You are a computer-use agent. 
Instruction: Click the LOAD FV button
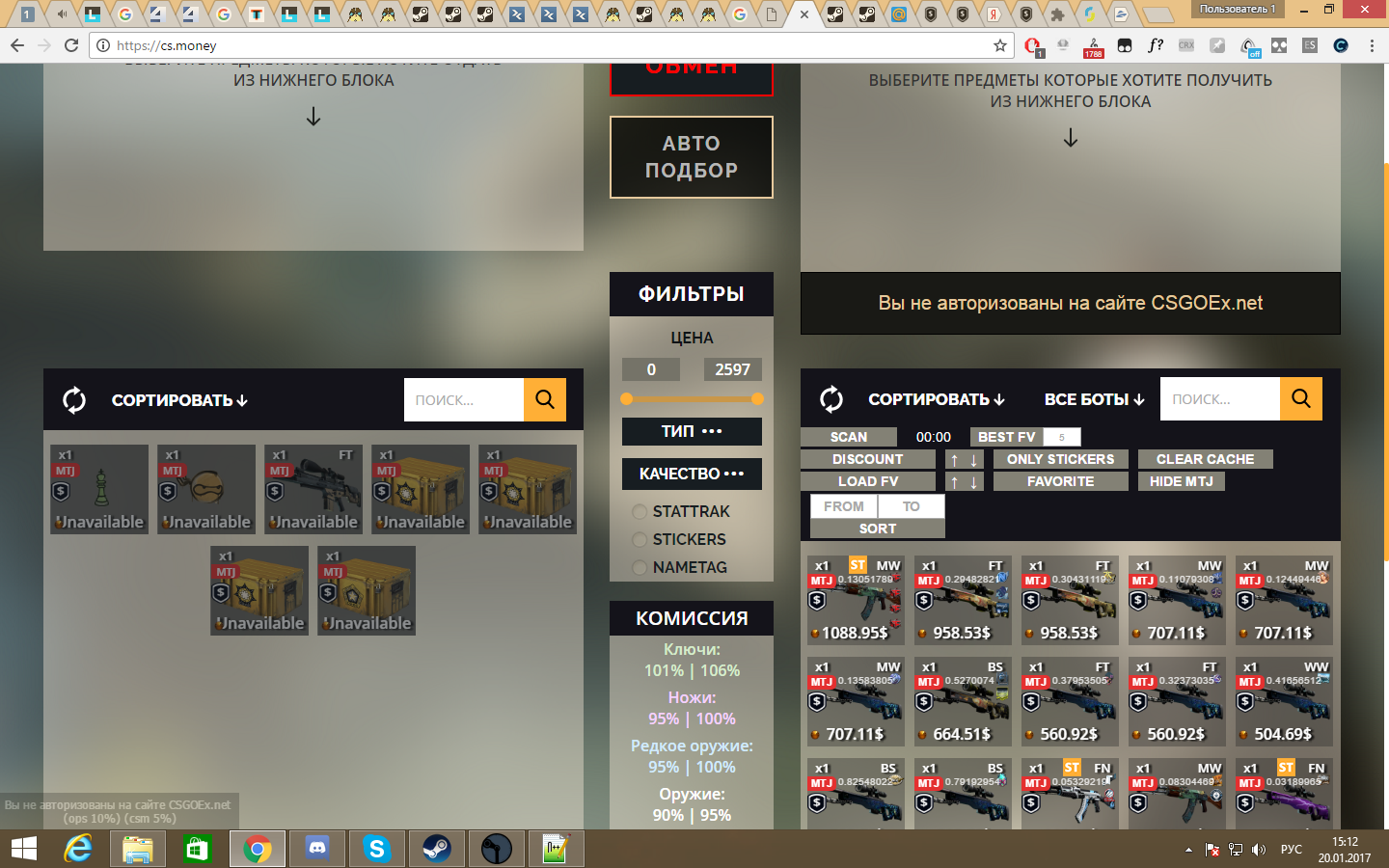[868, 481]
